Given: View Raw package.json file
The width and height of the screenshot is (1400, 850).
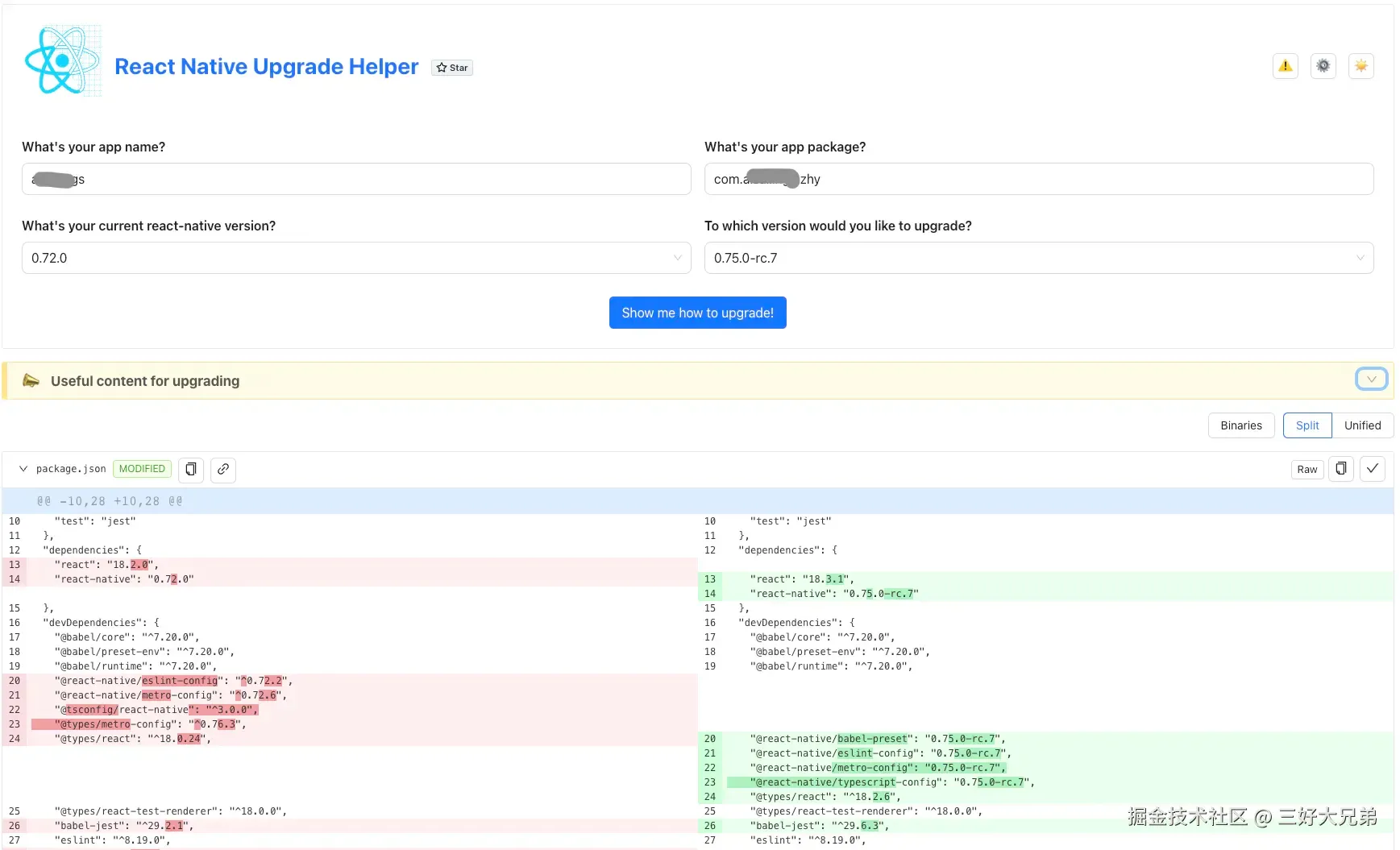Looking at the screenshot, I should point(1307,469).
